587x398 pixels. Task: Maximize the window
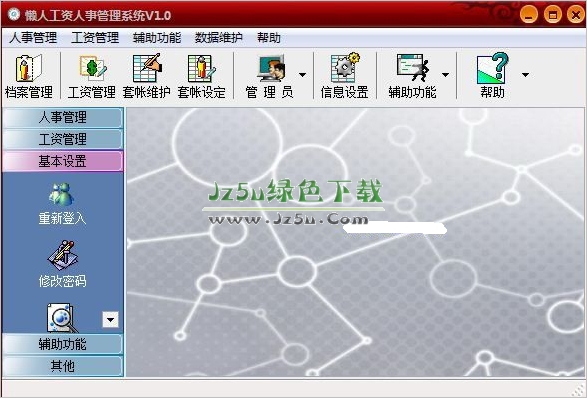[553, 15]
